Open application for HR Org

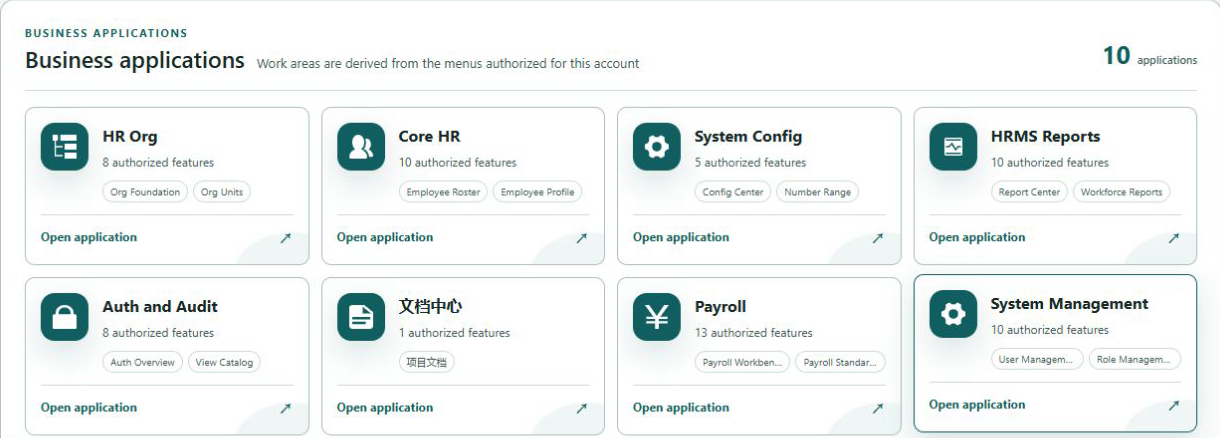[89, 237]
